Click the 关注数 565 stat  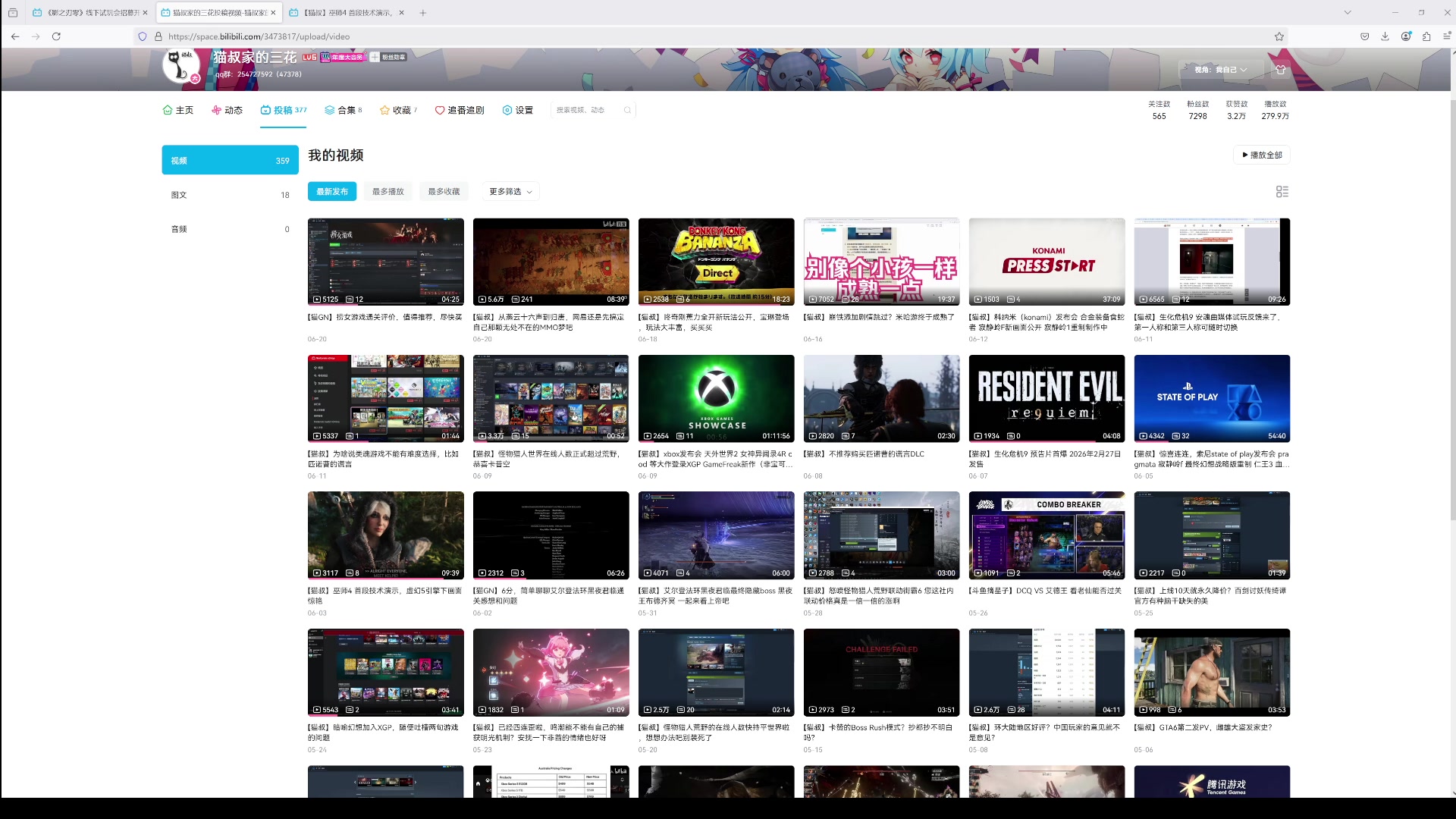(x=1159, y=110)
